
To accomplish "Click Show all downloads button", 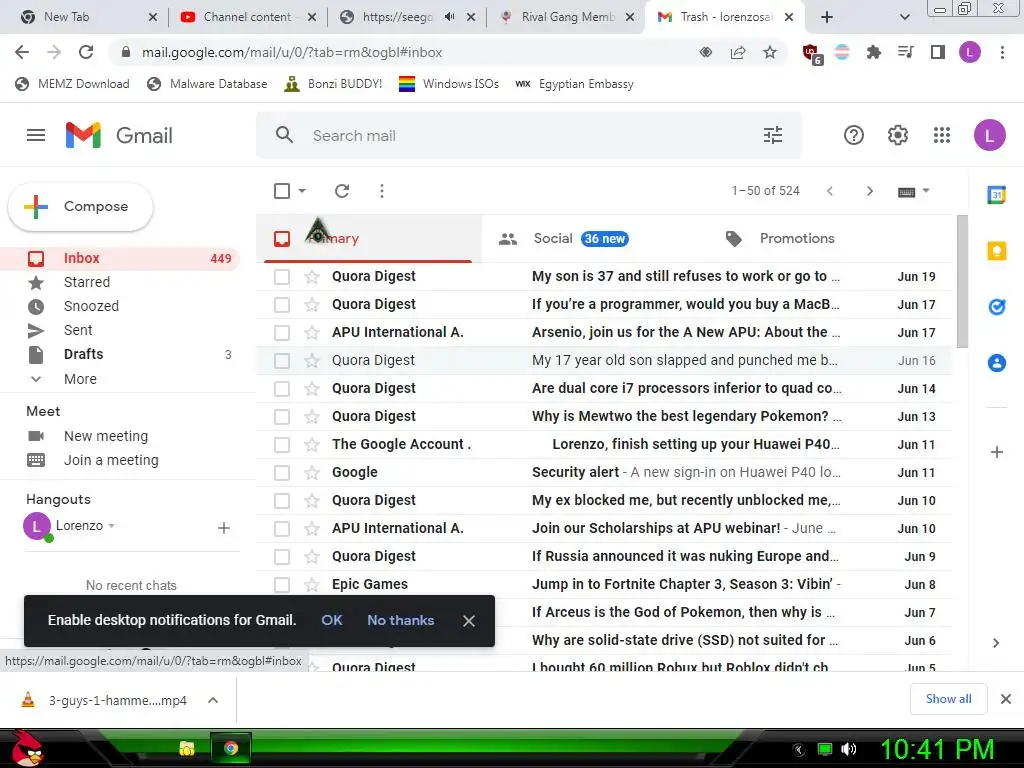I will (x=948, y=699).
